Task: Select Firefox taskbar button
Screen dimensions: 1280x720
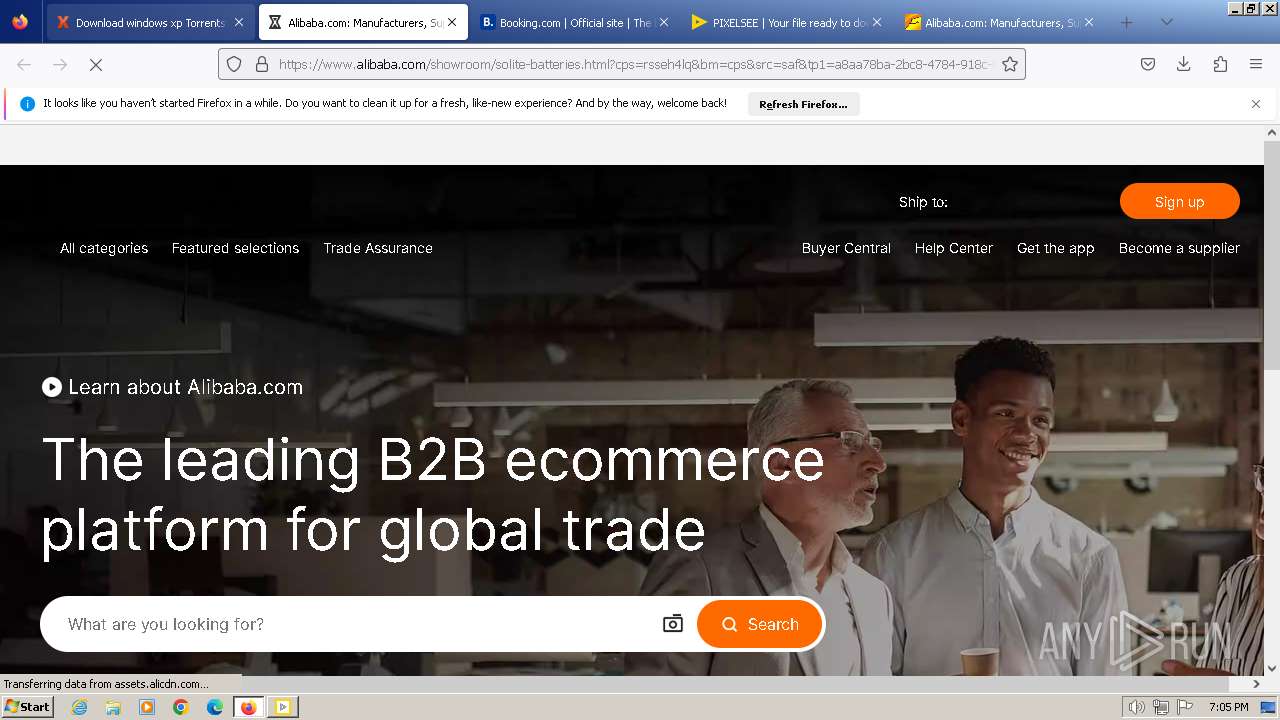Action: tap(248, 707)
